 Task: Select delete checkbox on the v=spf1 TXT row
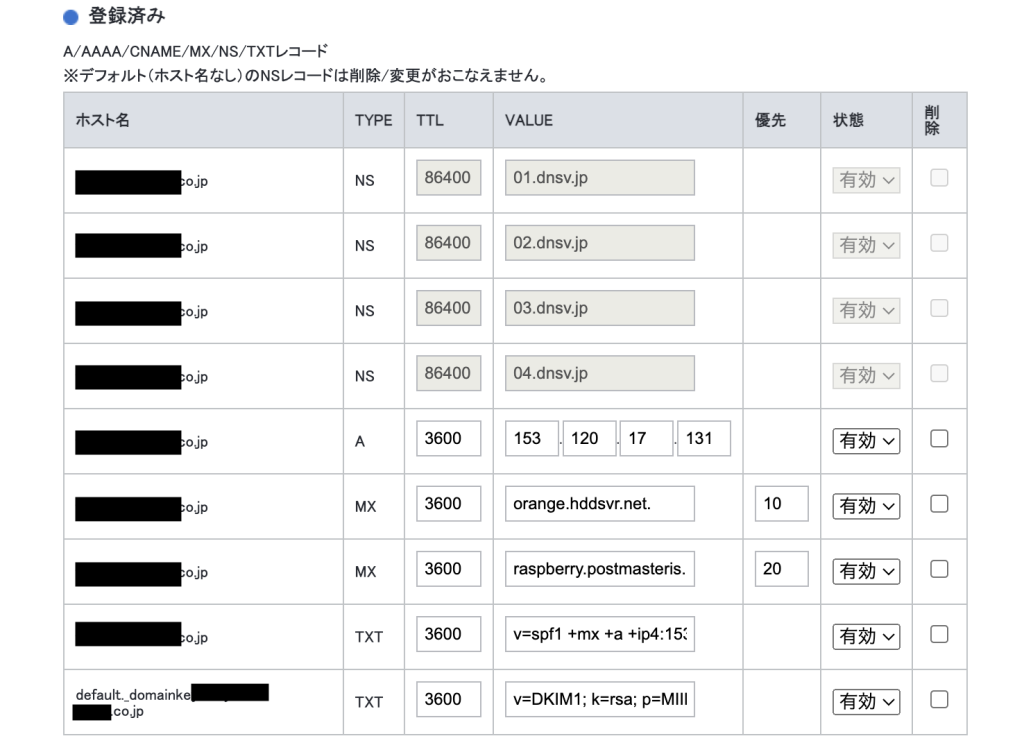click(939, 635)
